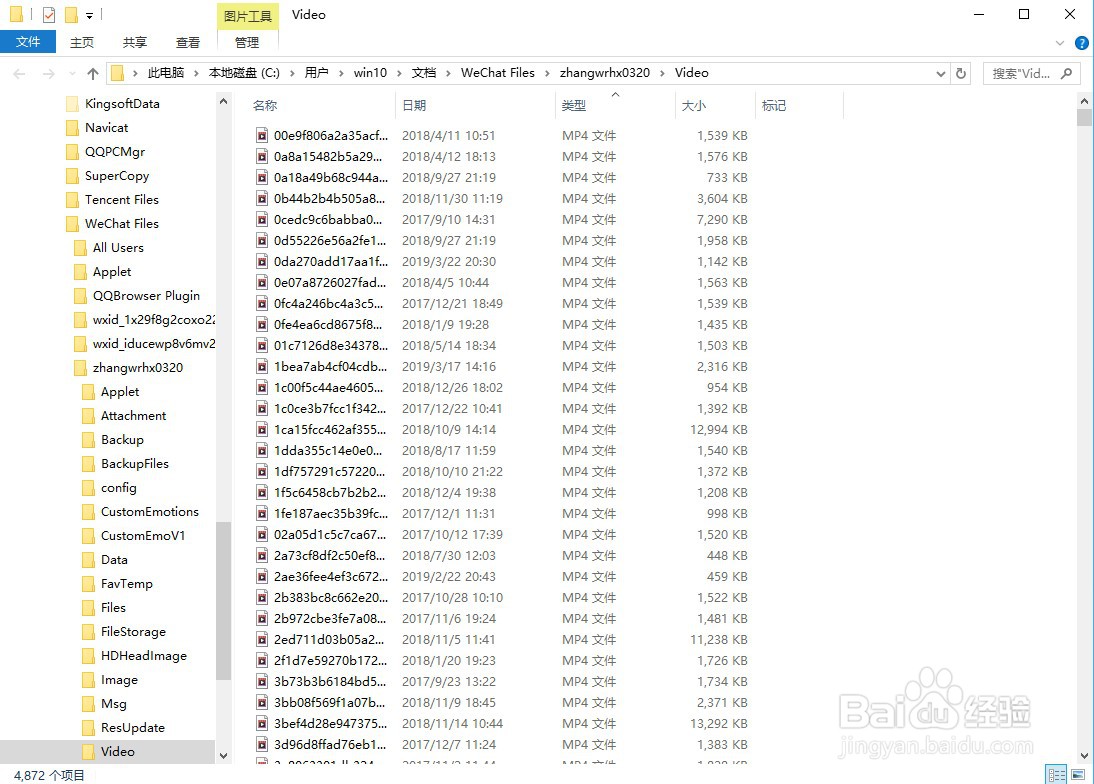
Task: Expand chevron after zhangwrhx0320 in path
Action: click(662, 73)
